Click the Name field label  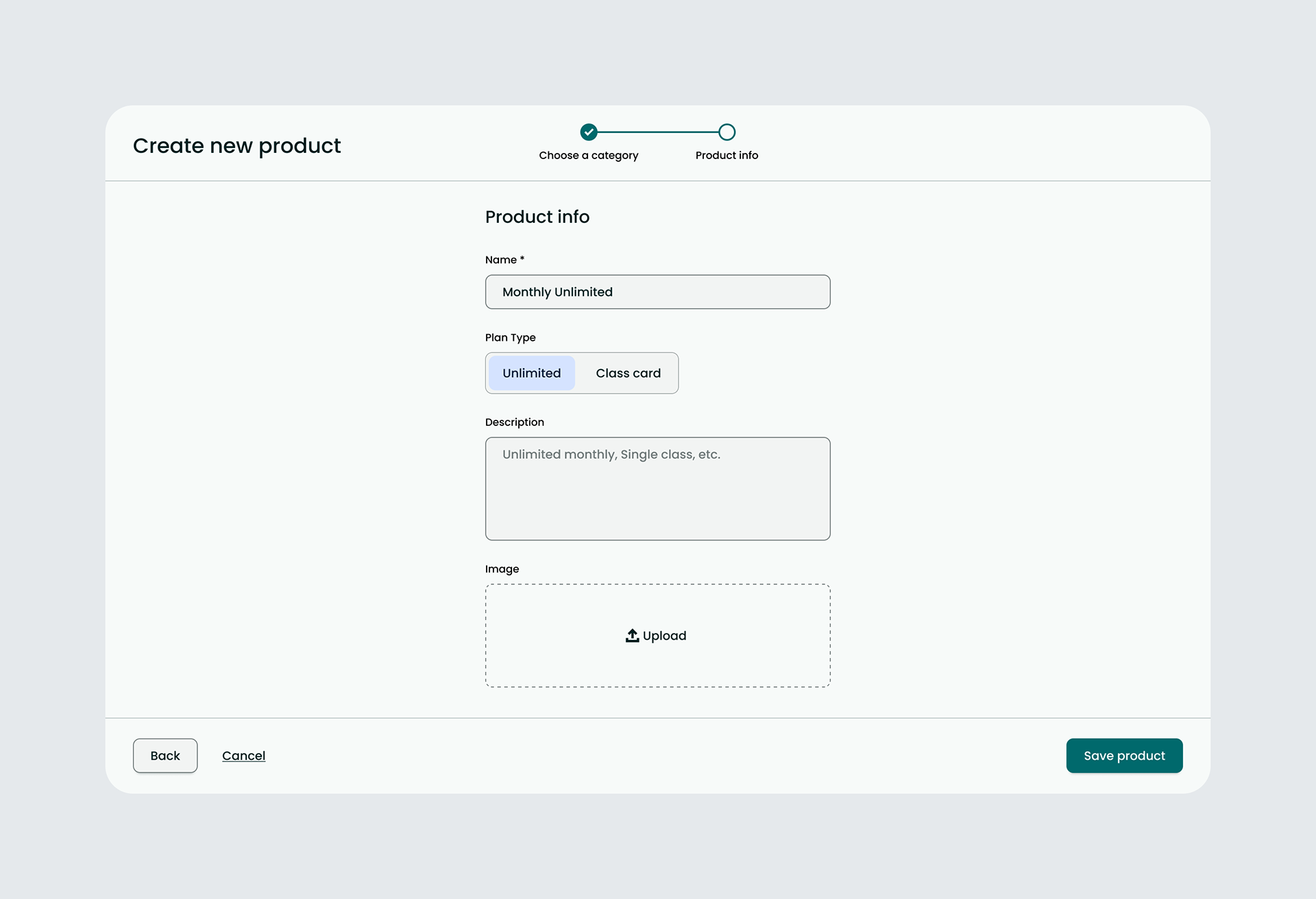coord(501,260)
